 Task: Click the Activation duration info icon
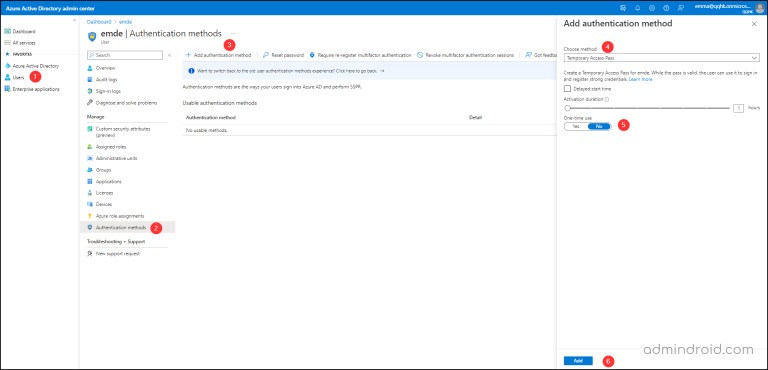tap(607, 99)
